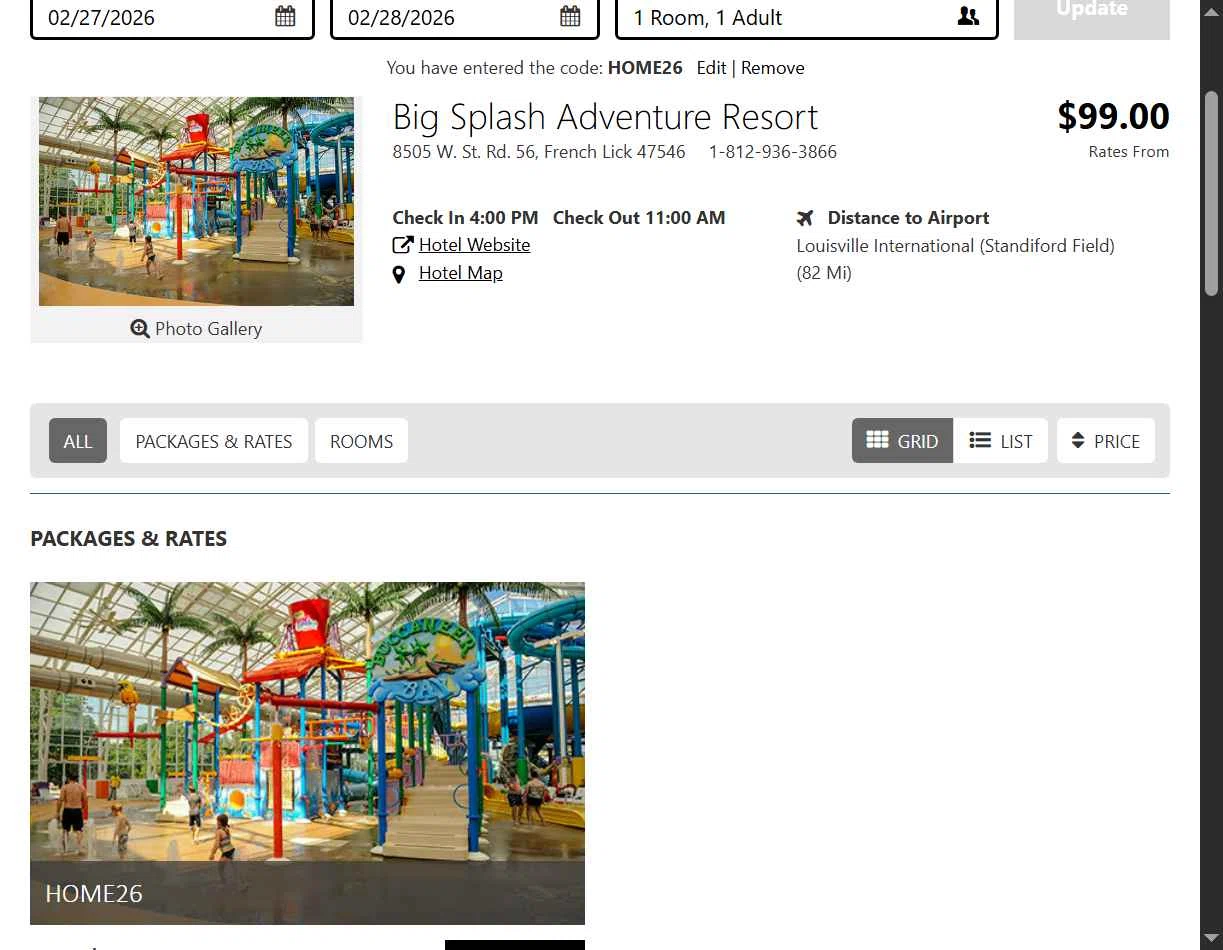
Task: Click the resort waterpark thumbnail photo
Action: (196, 201)
